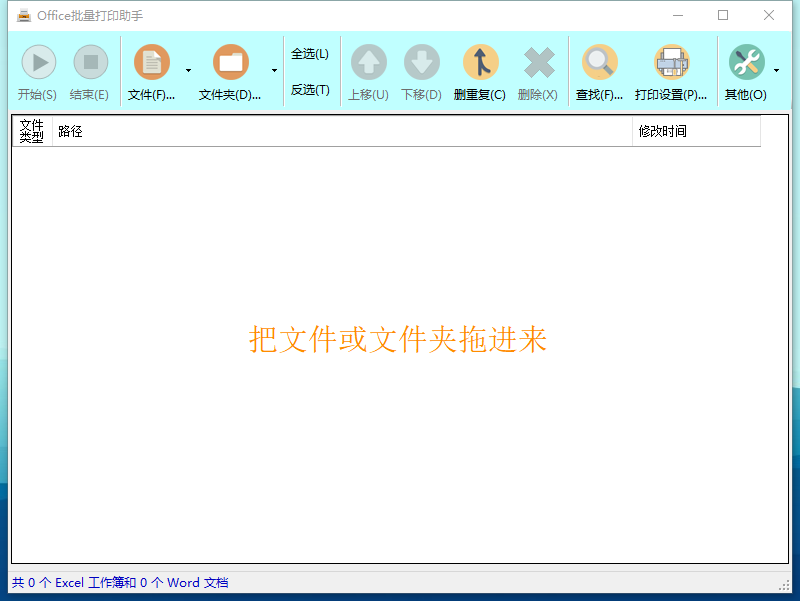
Task: Expand the dropdown arrow next to 文件夹(D)
Action: (274, 70)
